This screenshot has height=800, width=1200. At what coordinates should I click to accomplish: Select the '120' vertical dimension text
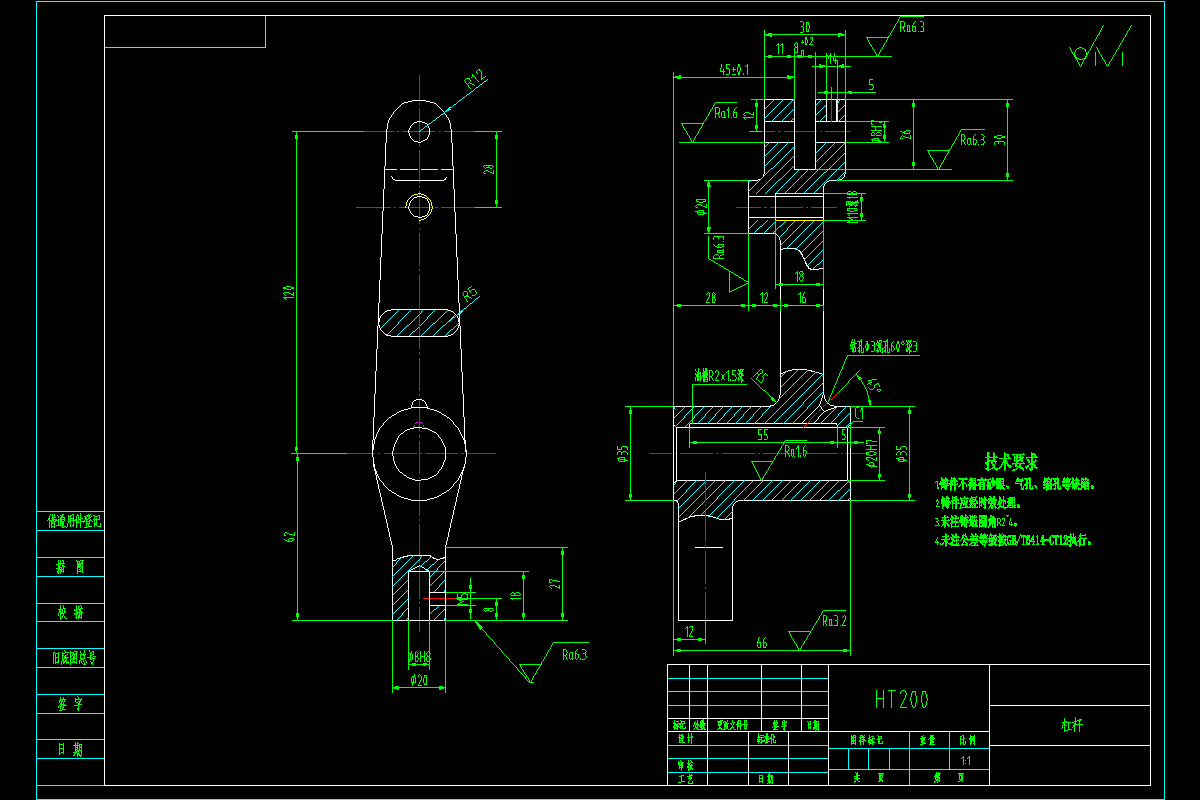coord(290,292)
